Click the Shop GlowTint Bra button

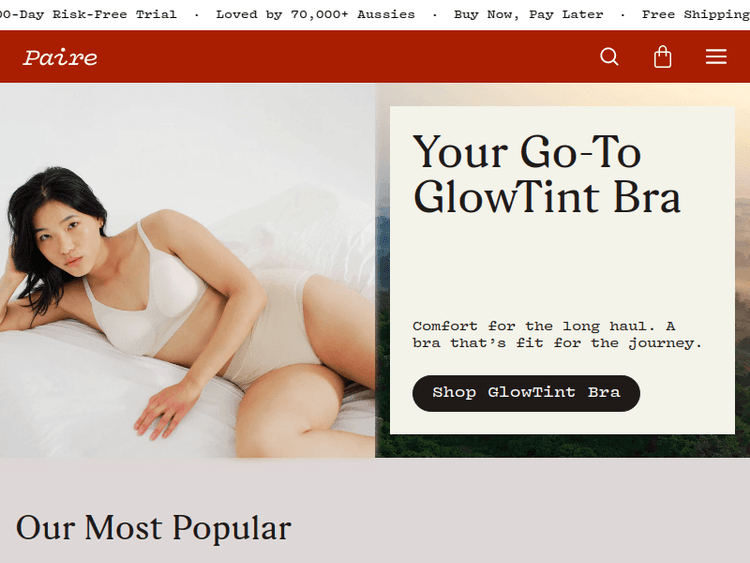point(526,393)
